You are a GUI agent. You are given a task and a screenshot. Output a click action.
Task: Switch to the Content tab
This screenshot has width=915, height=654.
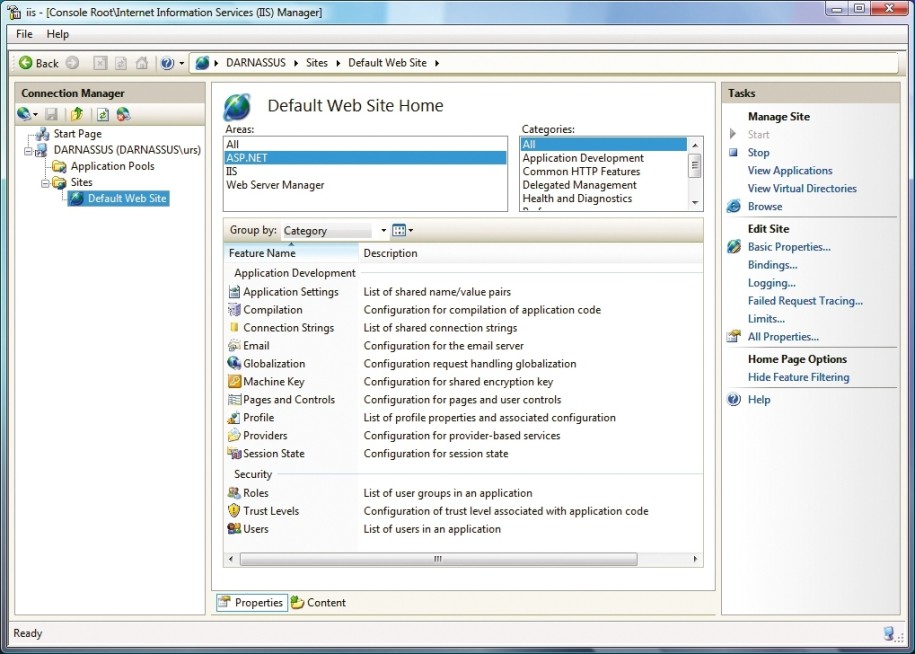319,603
